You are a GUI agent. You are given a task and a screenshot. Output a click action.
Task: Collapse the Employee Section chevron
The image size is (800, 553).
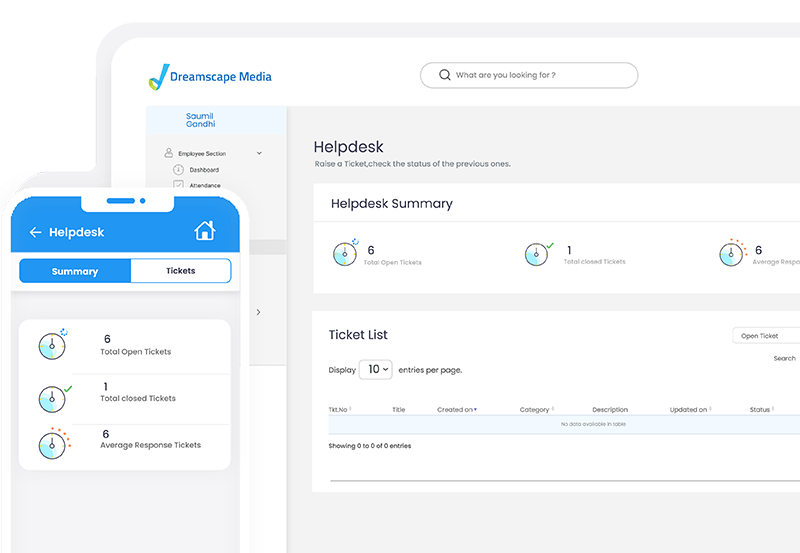point(259,153)
